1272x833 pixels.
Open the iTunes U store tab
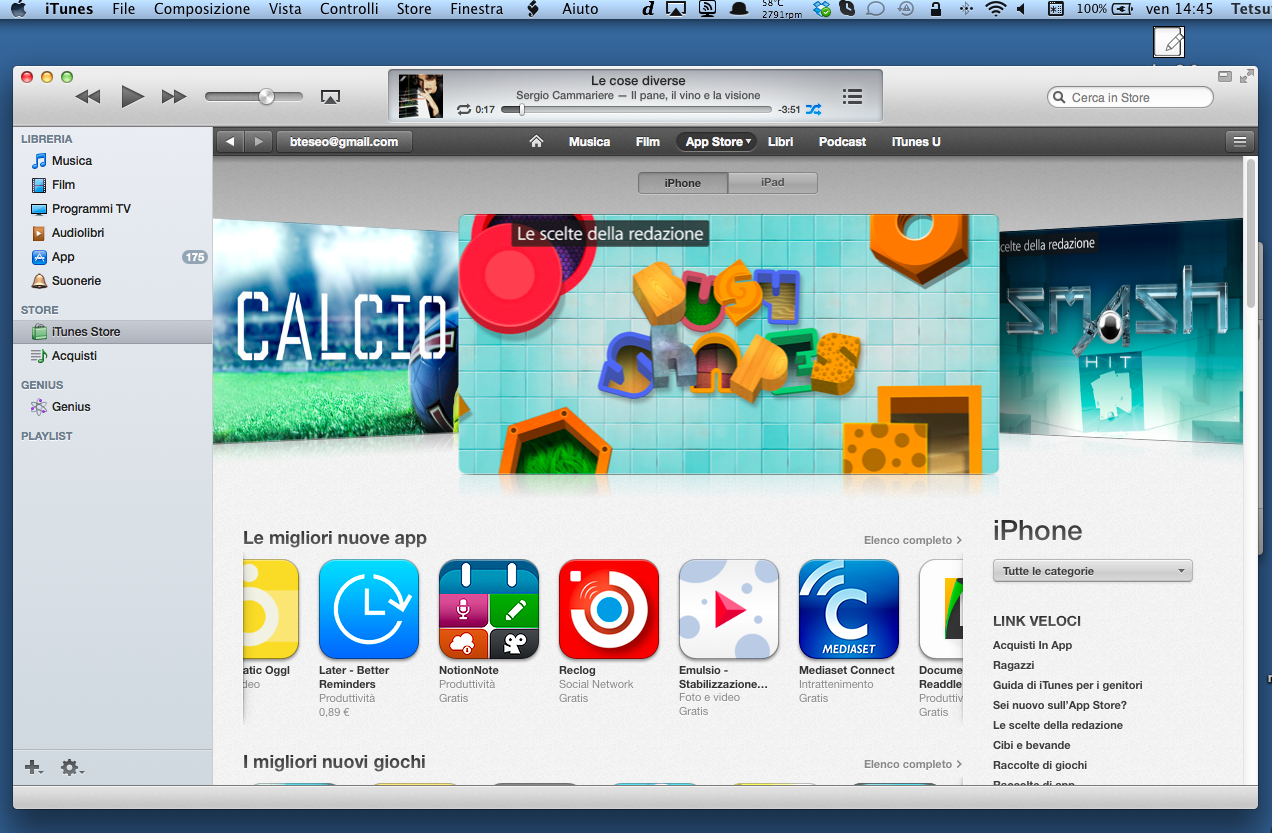coord(916,142)
